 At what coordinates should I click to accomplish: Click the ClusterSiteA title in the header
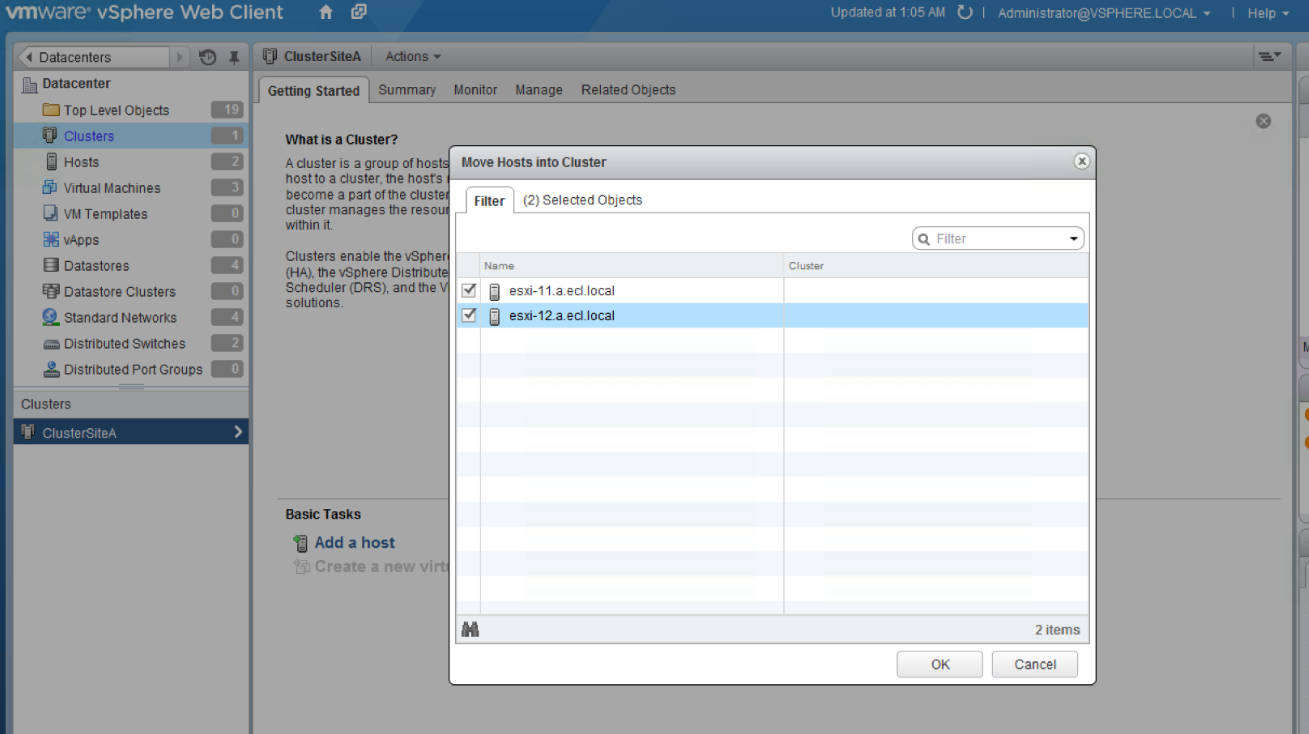[322, 57]
